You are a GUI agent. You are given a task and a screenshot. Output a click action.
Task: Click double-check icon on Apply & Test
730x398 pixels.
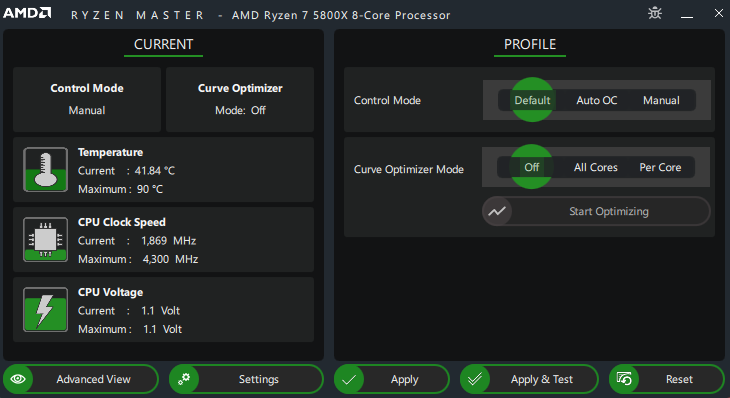(475, 379)
